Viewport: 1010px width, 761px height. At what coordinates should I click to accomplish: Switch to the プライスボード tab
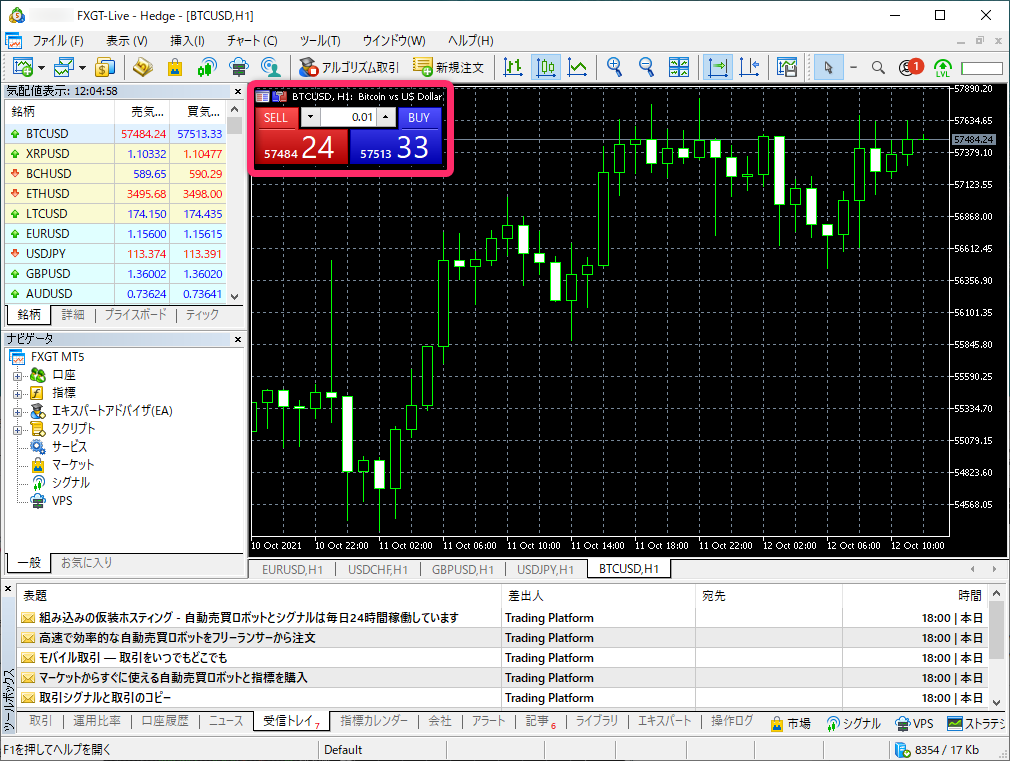point(135,314)
